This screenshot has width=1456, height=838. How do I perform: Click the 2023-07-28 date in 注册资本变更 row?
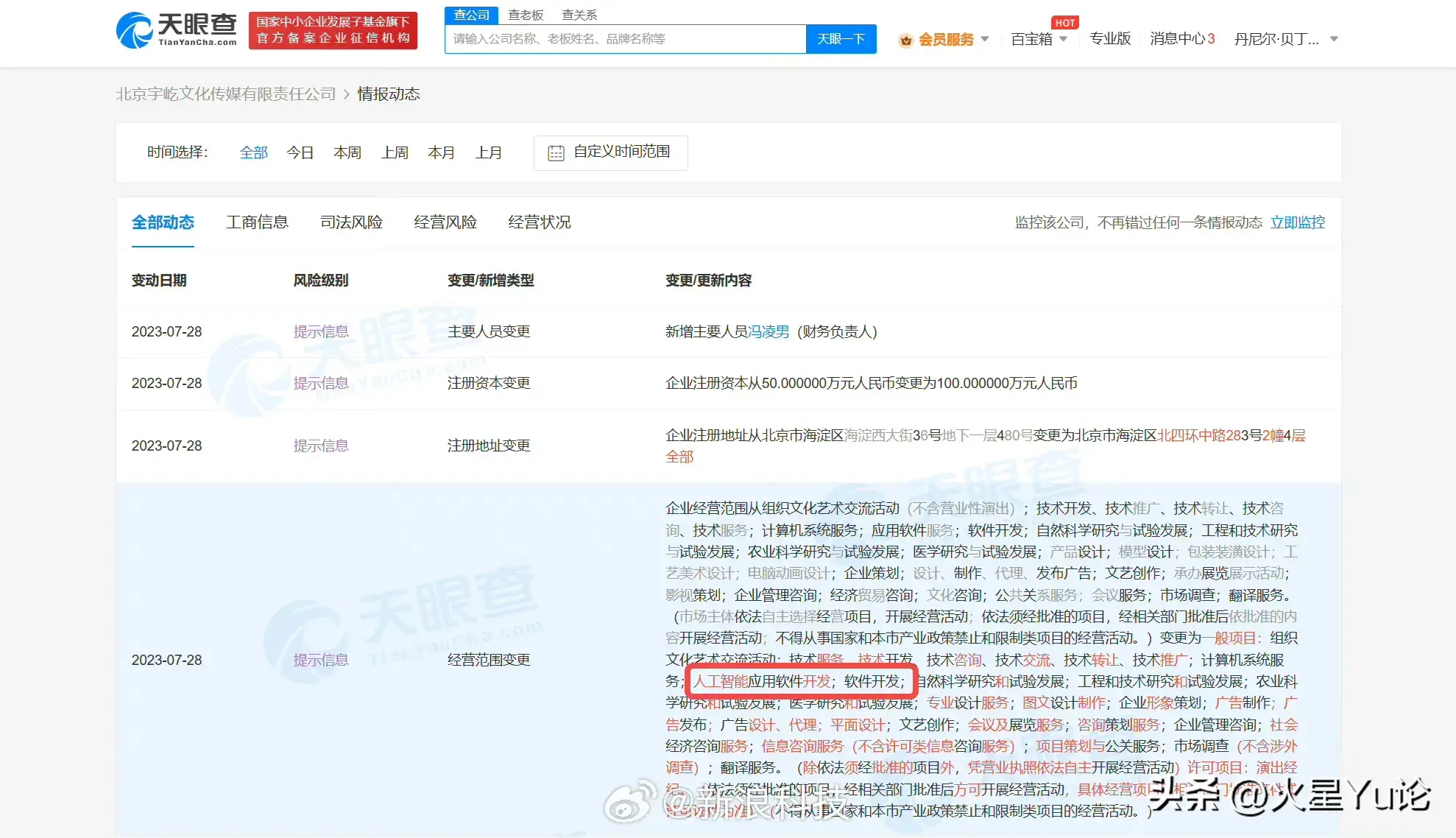(x=167, y=384)
